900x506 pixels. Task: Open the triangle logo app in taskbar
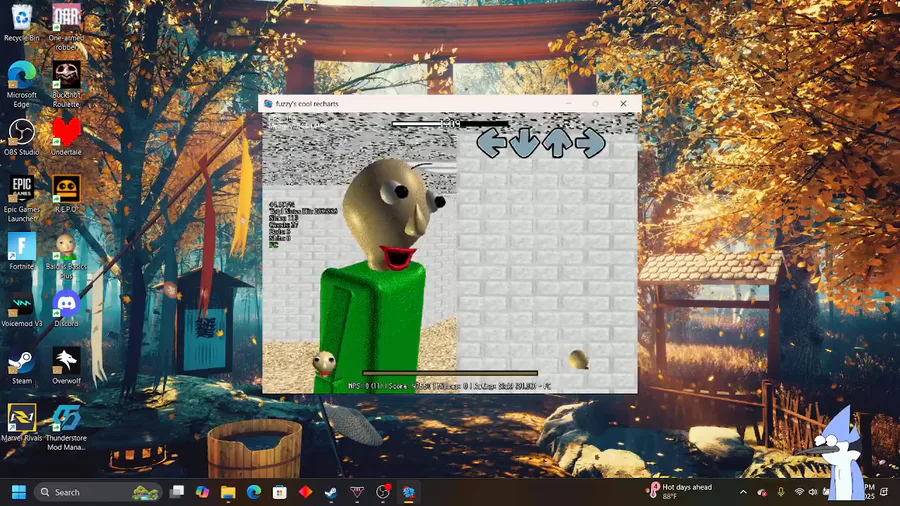357,492
